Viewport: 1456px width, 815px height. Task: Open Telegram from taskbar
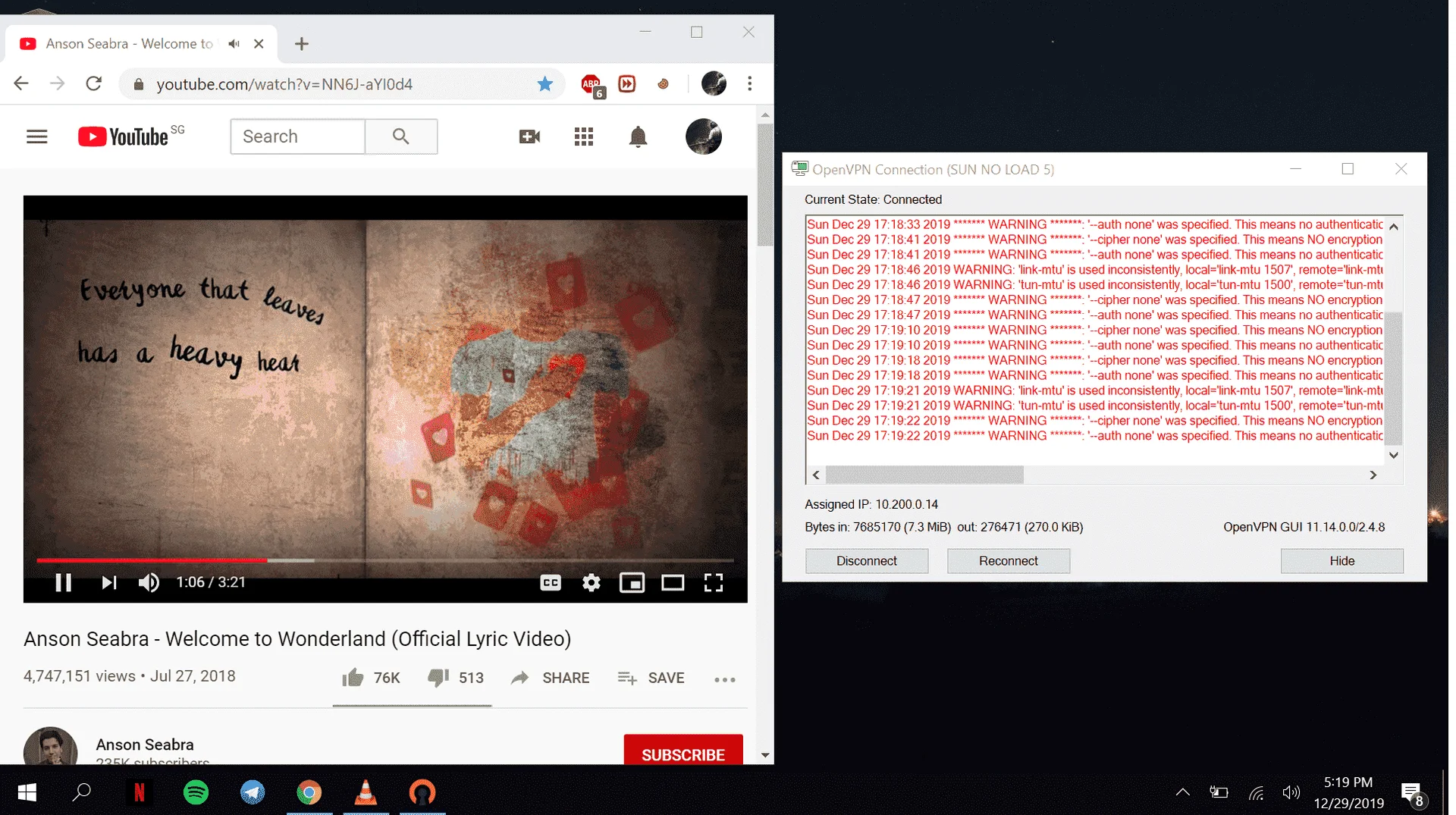pos(253,793)
